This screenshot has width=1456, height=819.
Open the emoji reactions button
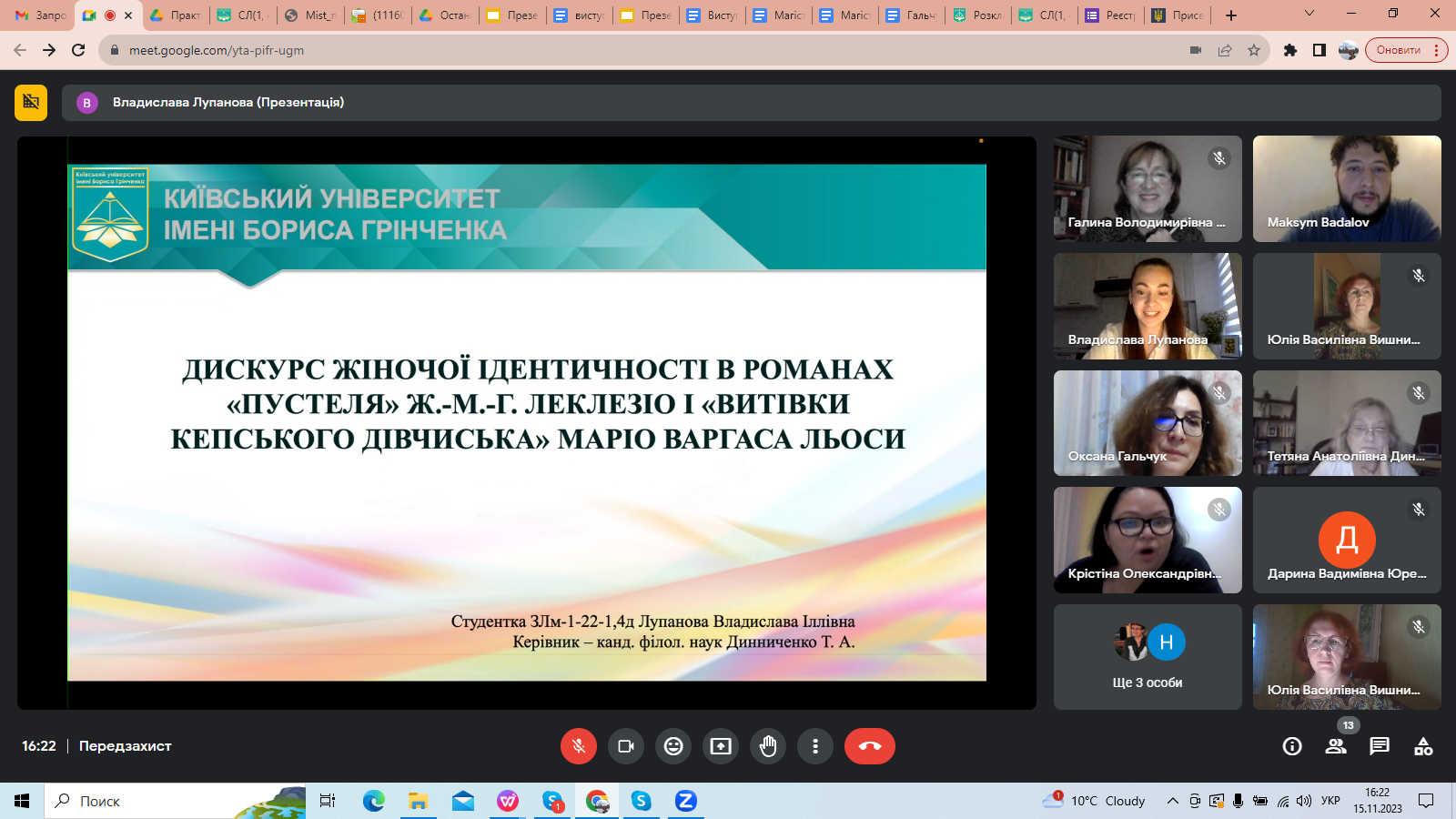coord(673,746)
